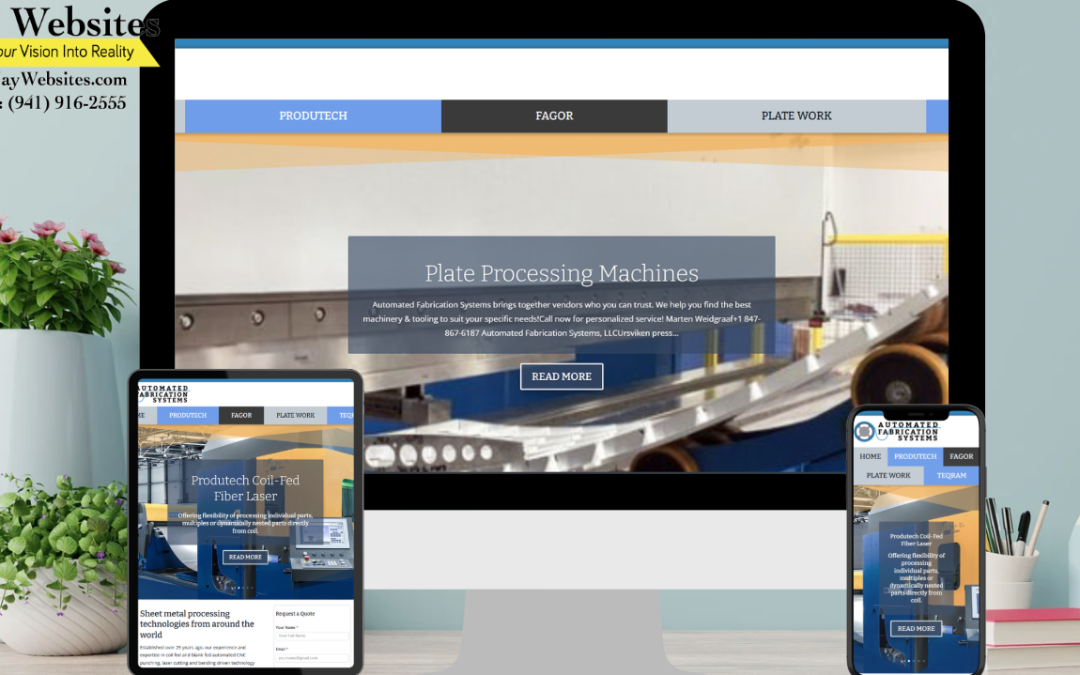Click the circular logo icon on phone header
The image size is (1080, 675).
point(864,432)
